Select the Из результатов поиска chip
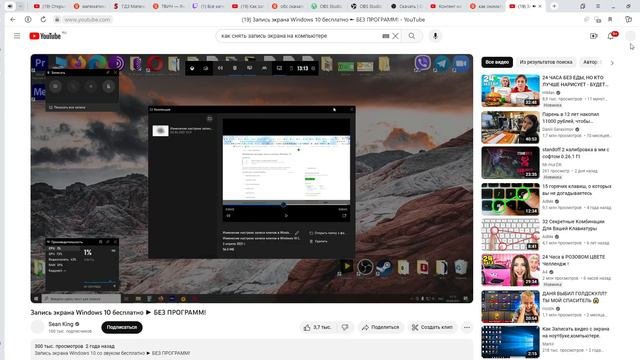Viewport: 640px width, 360px height. point(546,62)
